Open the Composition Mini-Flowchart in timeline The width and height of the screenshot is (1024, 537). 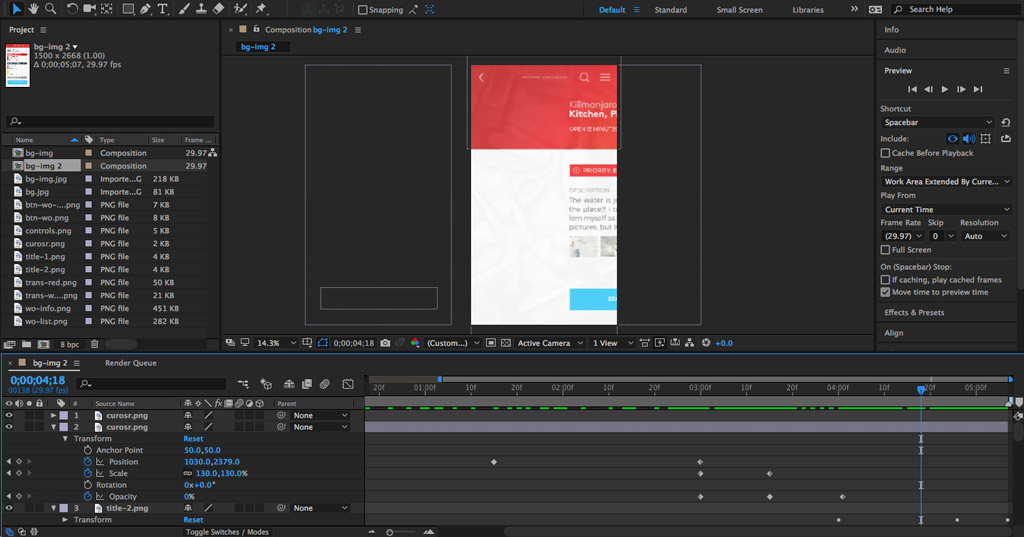[x=243, y=384]
